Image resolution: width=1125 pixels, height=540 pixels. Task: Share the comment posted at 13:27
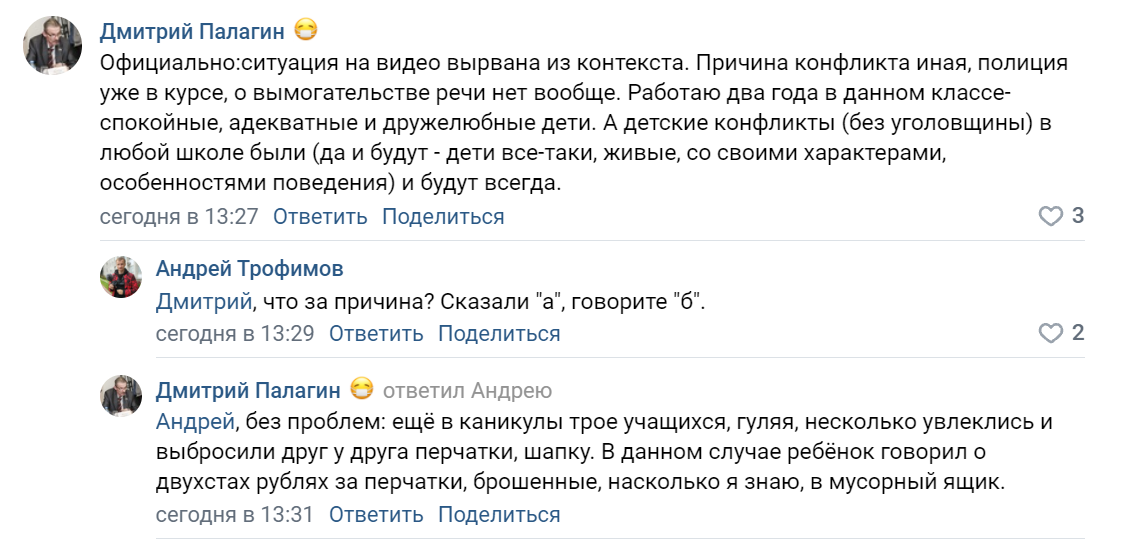click(443, 217)
